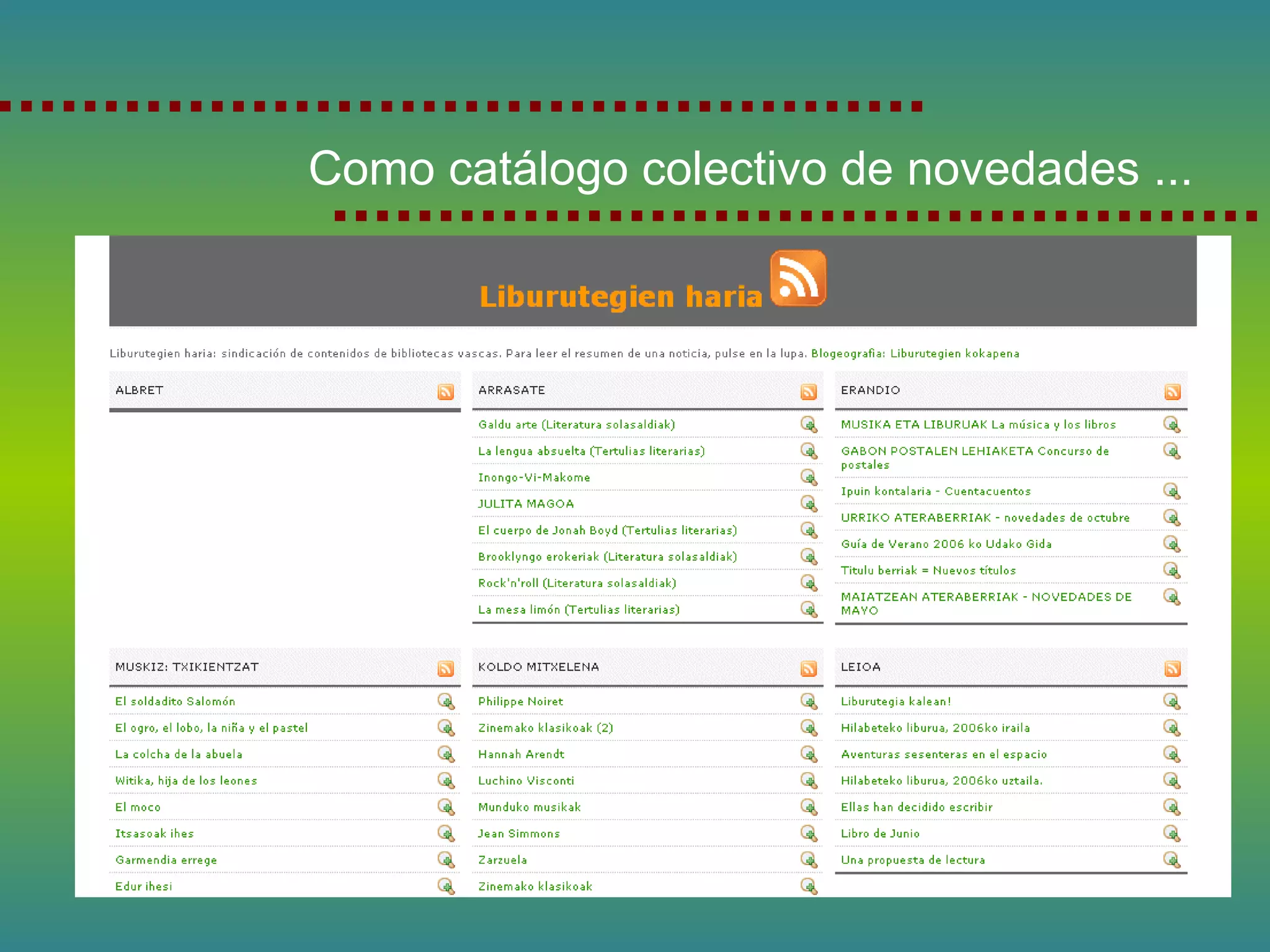1270x952 pixels.
Task: Click magnifier next to JULITA MAGOA
Action: pos(809,503)
